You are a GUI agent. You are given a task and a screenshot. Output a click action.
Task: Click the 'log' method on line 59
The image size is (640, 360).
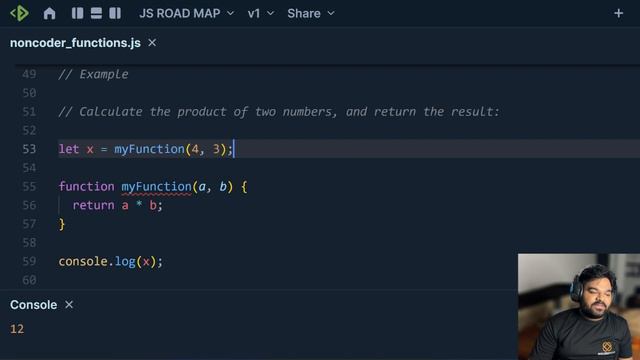125,261
